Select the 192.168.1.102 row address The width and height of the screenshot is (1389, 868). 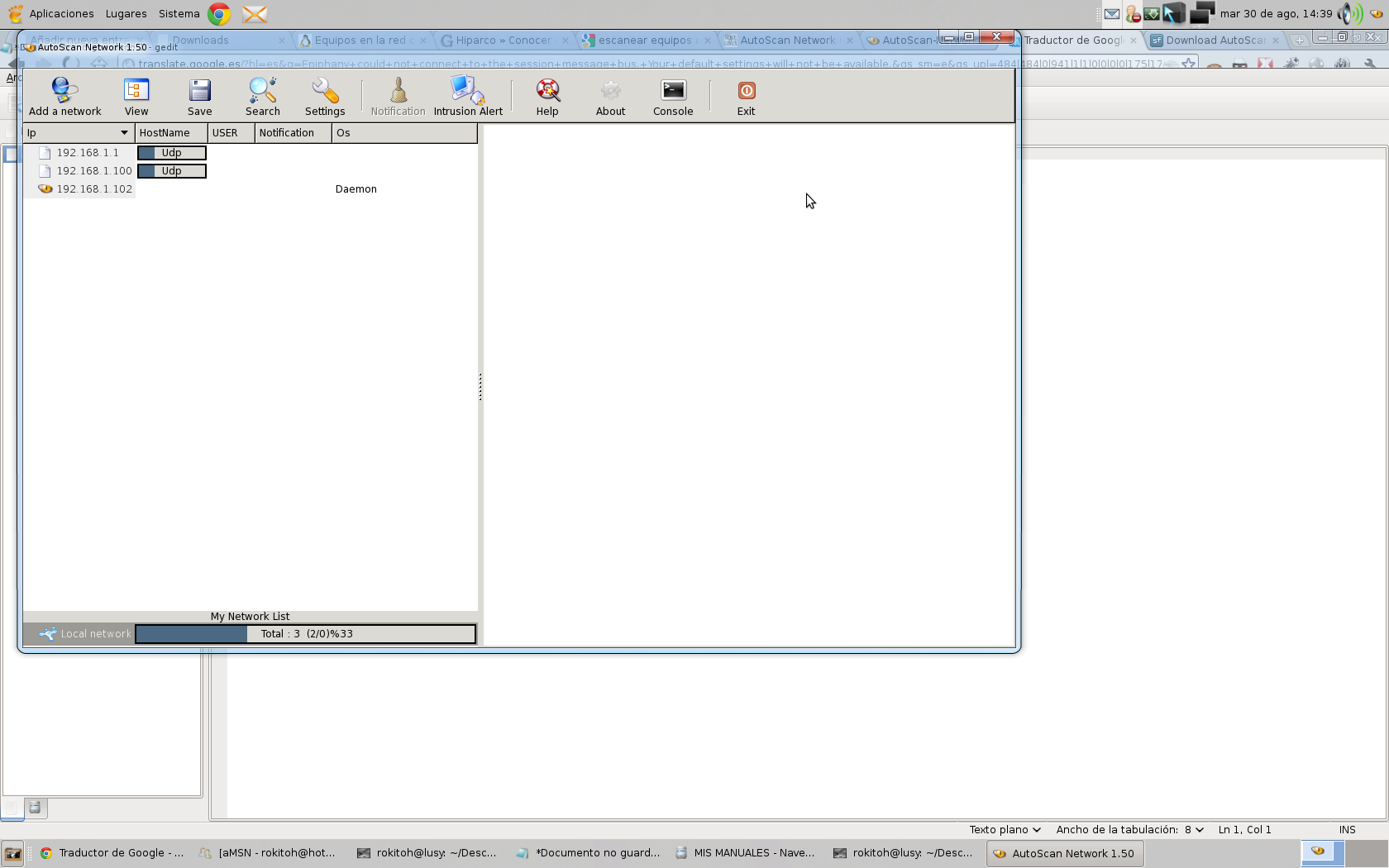point(94,189)
